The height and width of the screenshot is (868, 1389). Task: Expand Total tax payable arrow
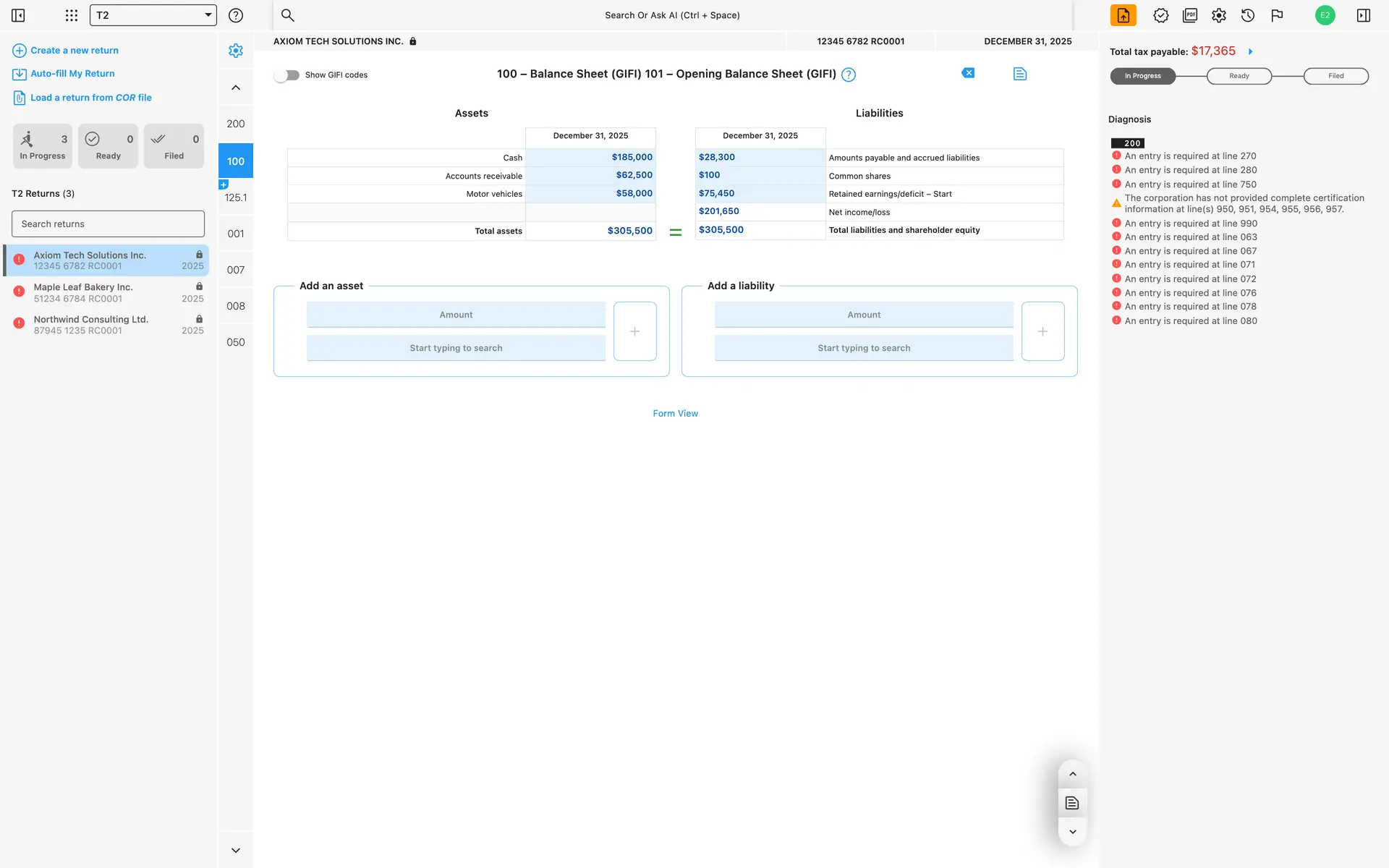(1250, 52)
